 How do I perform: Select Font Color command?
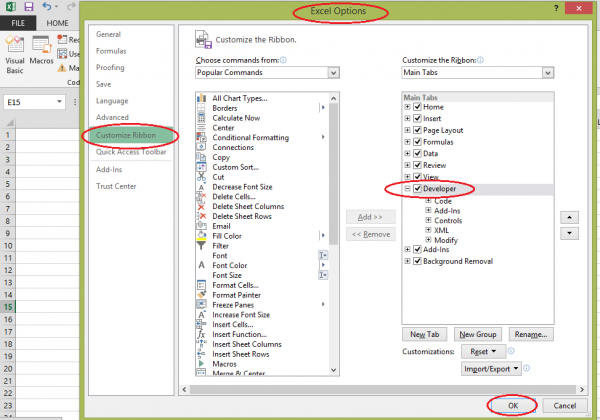230,265
